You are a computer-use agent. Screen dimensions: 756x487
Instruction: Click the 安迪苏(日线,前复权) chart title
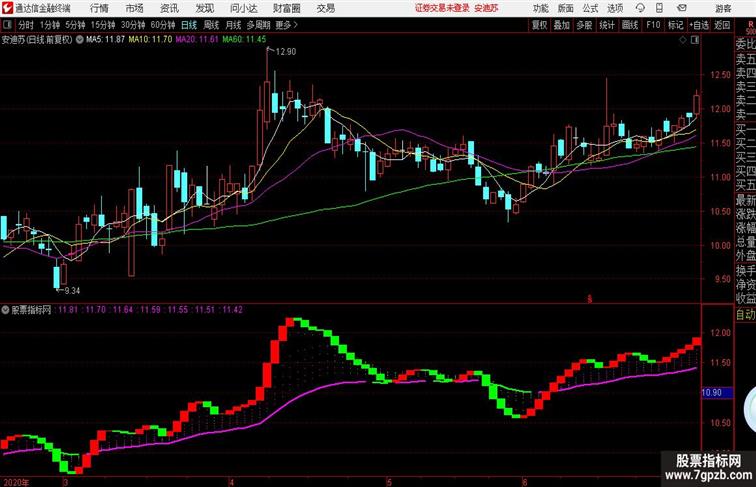tap(37, 40)
